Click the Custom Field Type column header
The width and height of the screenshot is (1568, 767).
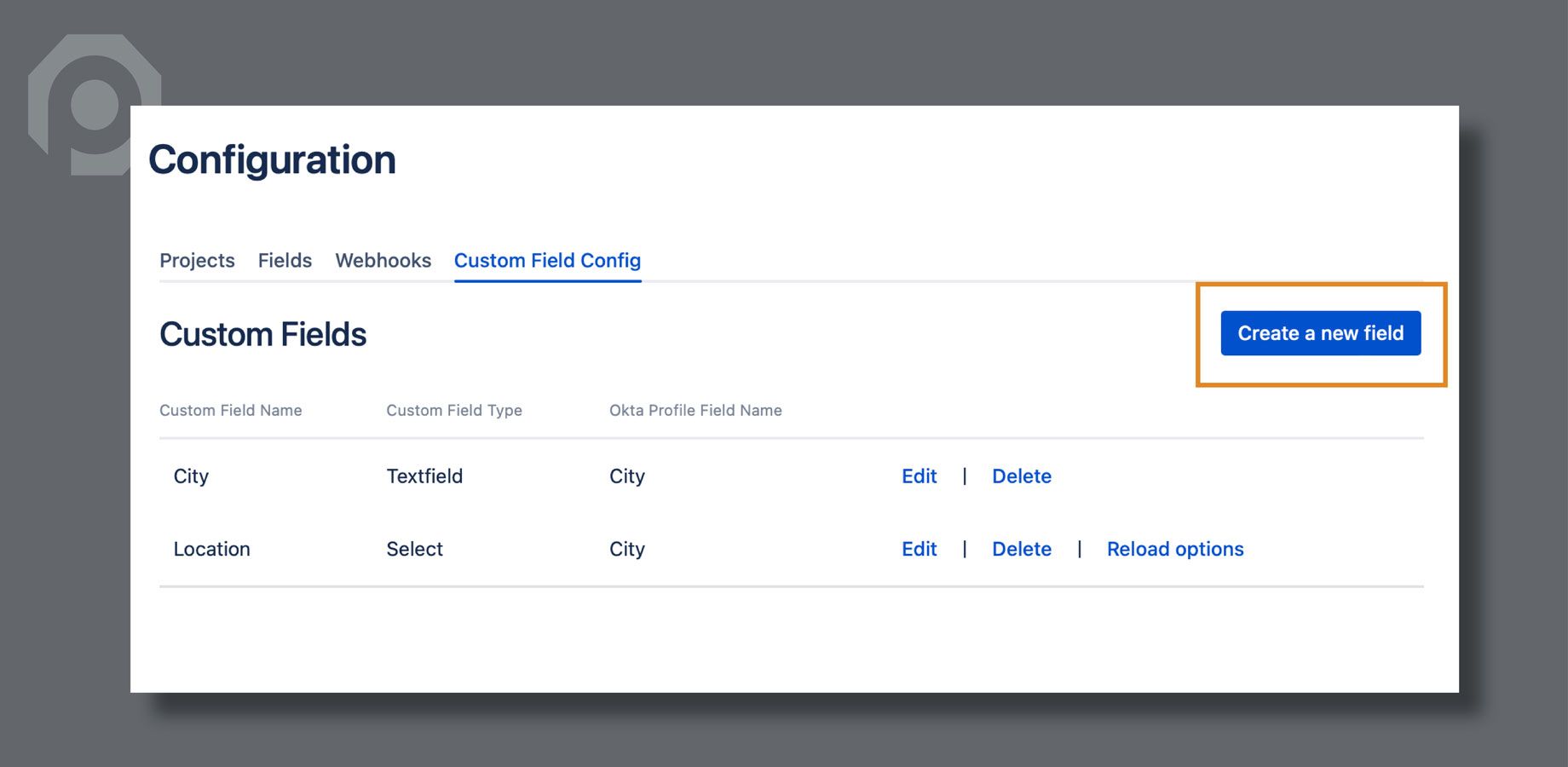click(x=454, y=411)
